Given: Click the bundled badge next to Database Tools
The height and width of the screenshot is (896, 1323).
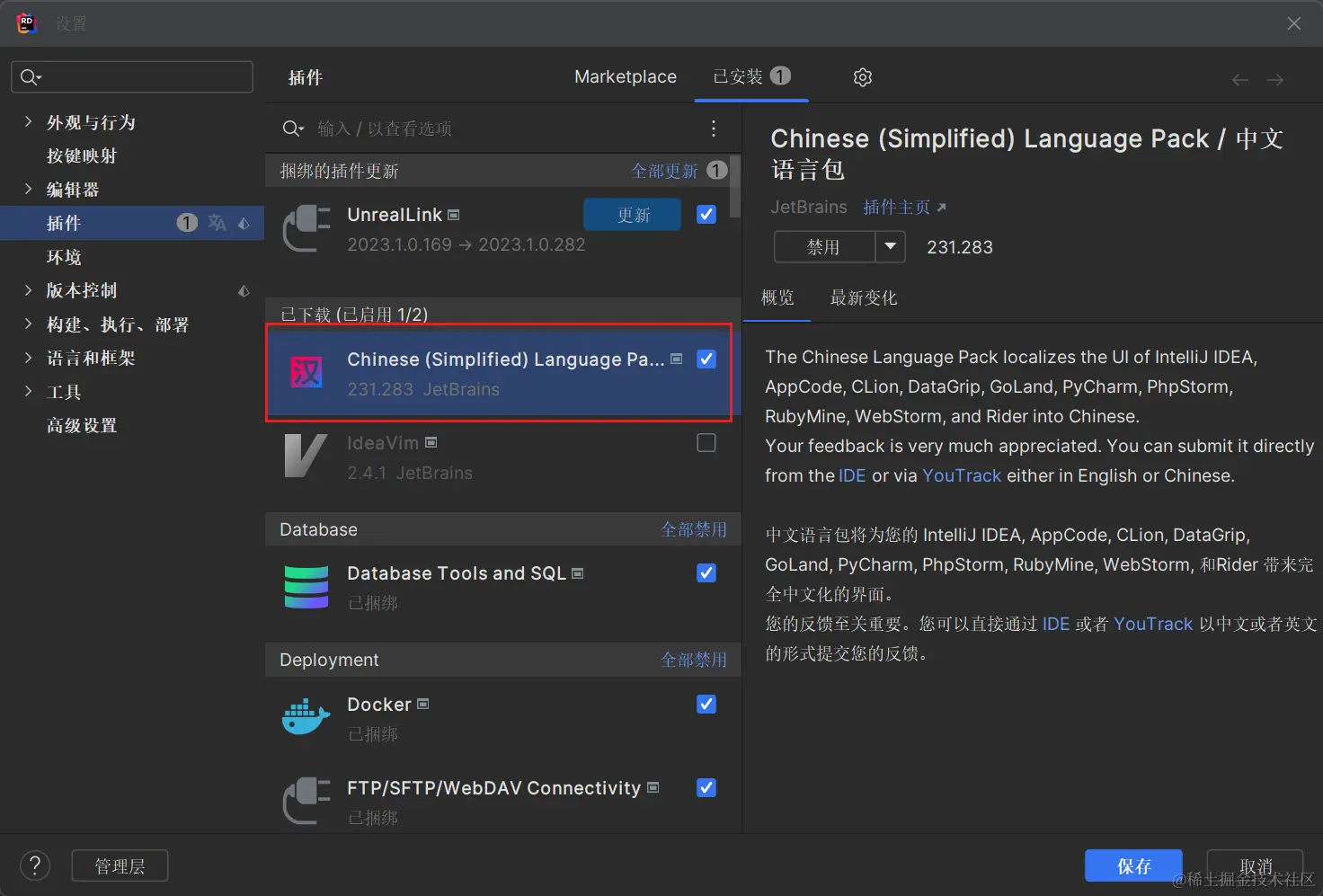Looking at the screenshot, I should click(x=578, y=572).
